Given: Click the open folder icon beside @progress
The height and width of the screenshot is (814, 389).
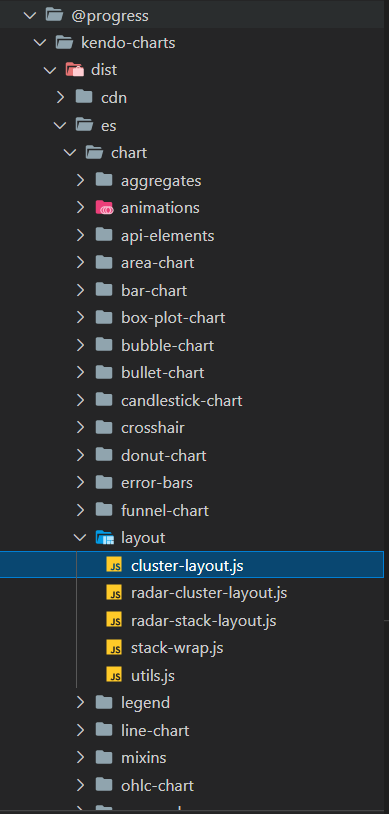Looking at the screenshot, I should point(55,15).
